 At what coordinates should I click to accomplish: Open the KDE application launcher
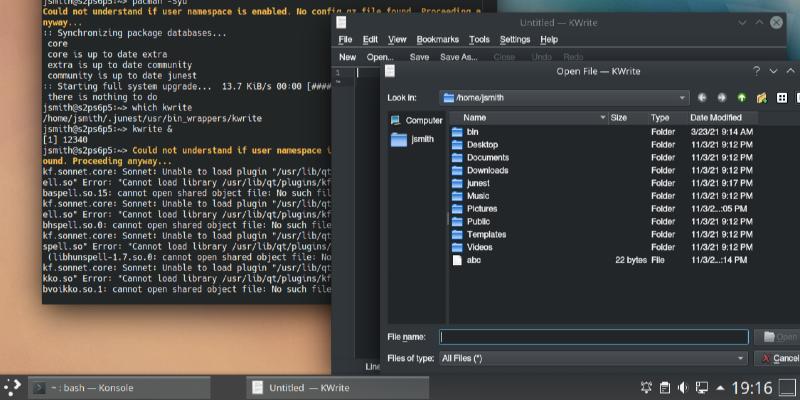coord(12,387)
